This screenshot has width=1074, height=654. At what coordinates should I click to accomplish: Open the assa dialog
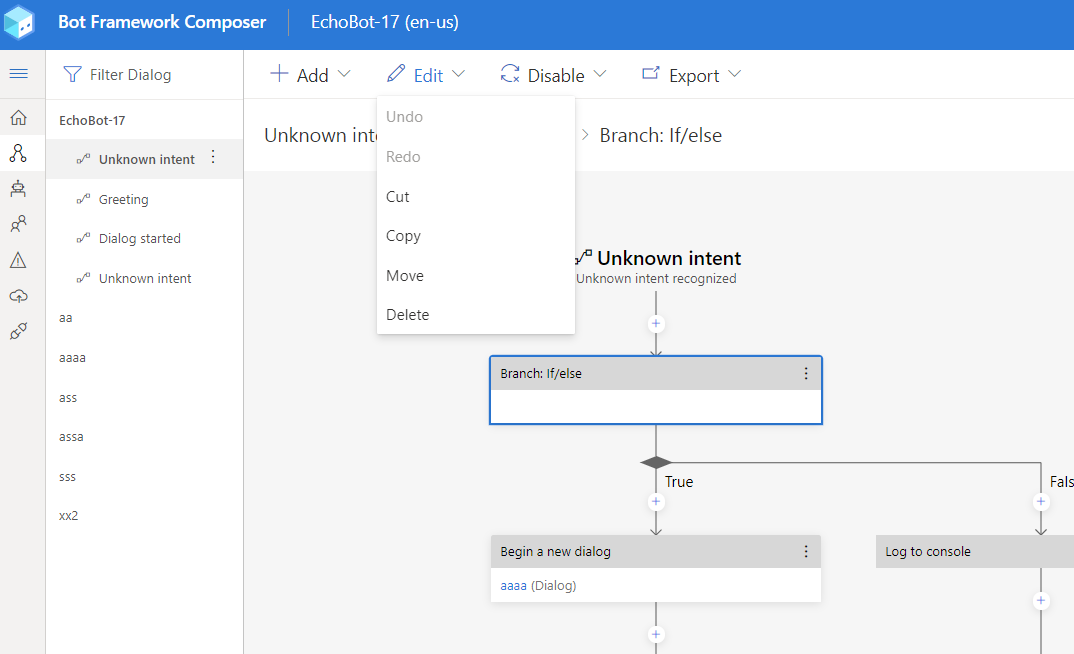click(x=145, y=436)
